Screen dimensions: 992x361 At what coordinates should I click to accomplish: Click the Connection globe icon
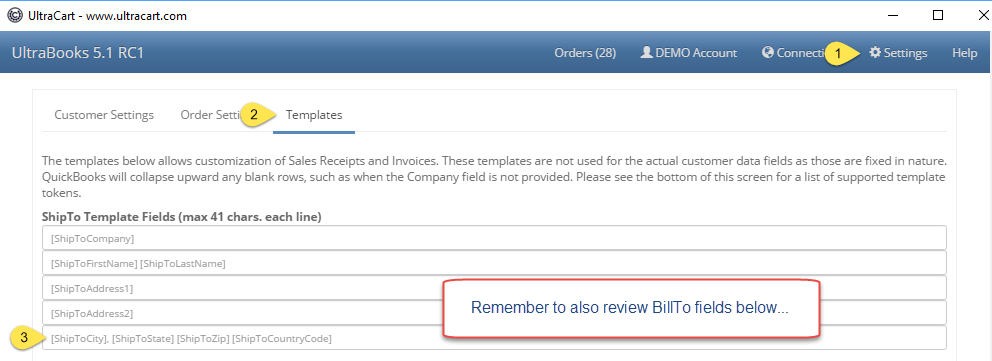click(x=768, y=52)
